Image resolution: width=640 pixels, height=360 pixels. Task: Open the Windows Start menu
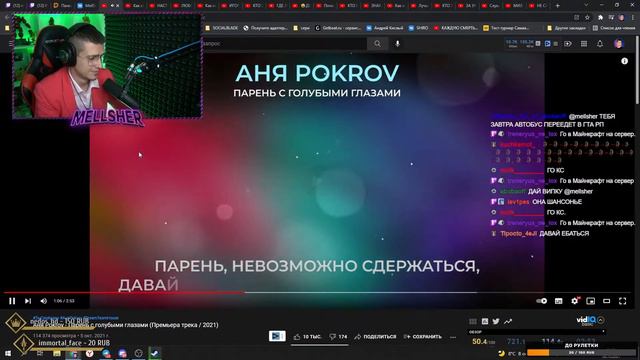[7, 353]
